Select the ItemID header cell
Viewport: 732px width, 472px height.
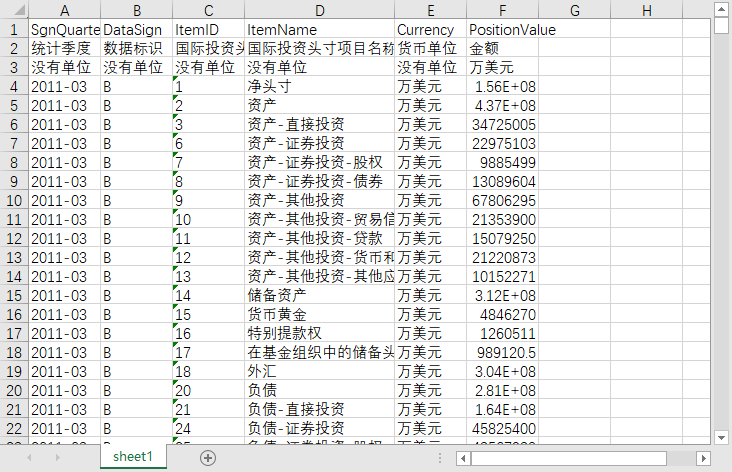coord(209,29)
